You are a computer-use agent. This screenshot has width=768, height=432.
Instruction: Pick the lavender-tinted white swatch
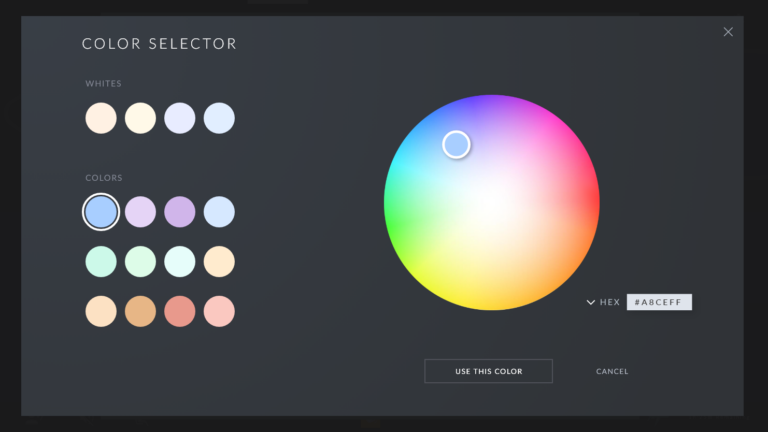[180, 118]
